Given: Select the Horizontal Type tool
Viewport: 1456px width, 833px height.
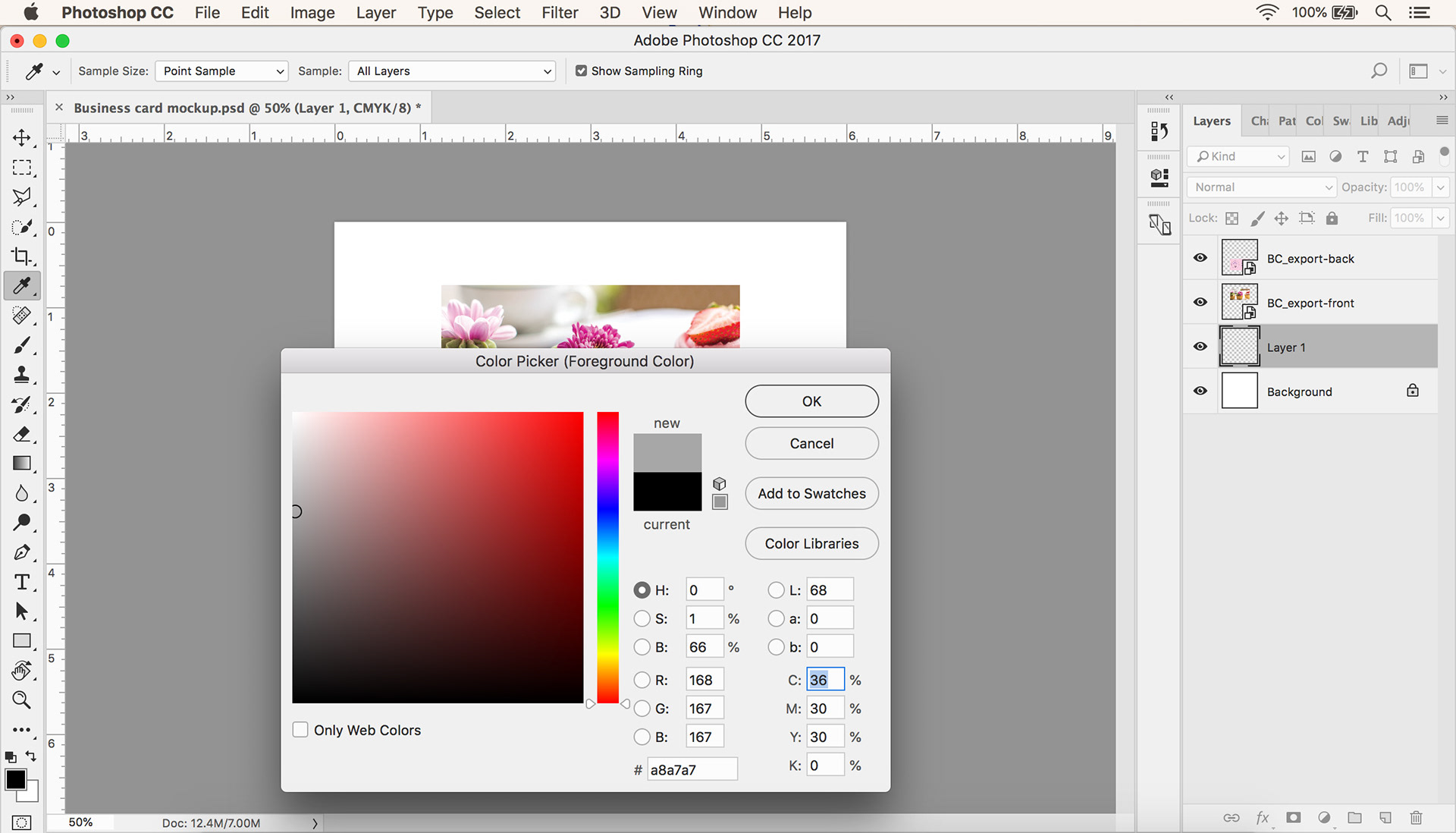Looking at the screenshot, I should (22, 582).
